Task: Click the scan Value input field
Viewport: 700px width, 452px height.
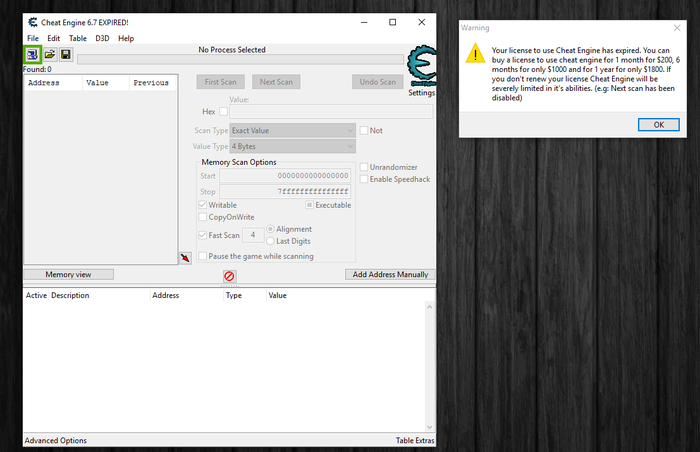Action: [x=331, y=111]
